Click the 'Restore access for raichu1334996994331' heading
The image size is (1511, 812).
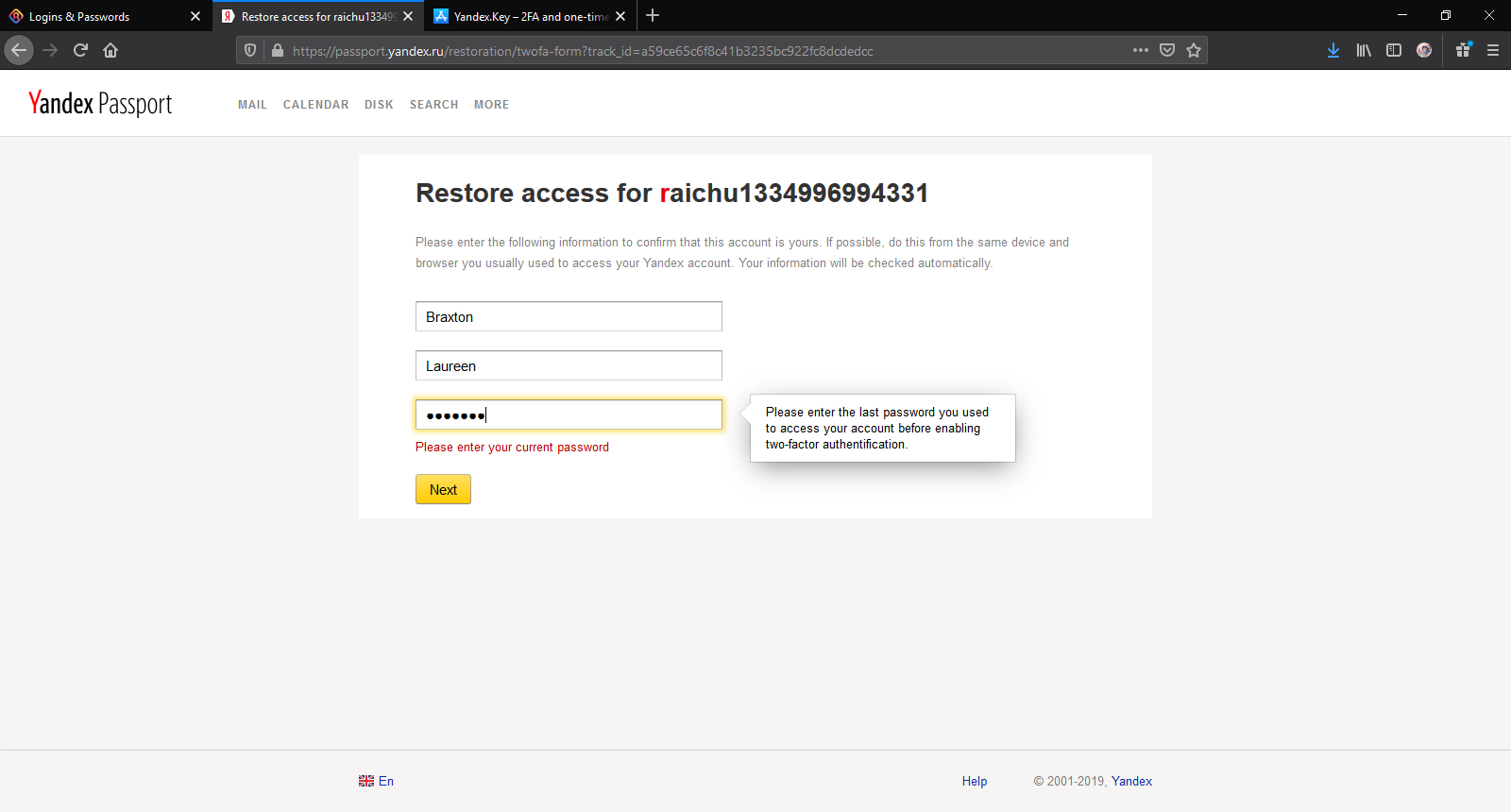pyautogui.click(x=672, y=193)
